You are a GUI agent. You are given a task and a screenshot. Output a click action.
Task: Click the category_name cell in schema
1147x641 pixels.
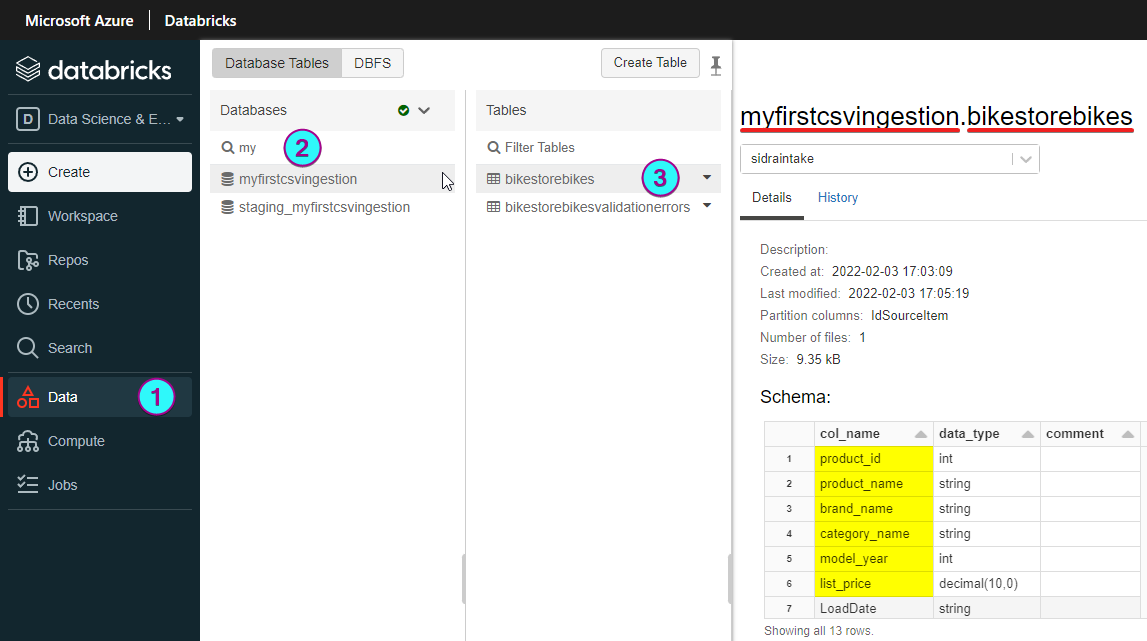(873, 533)
